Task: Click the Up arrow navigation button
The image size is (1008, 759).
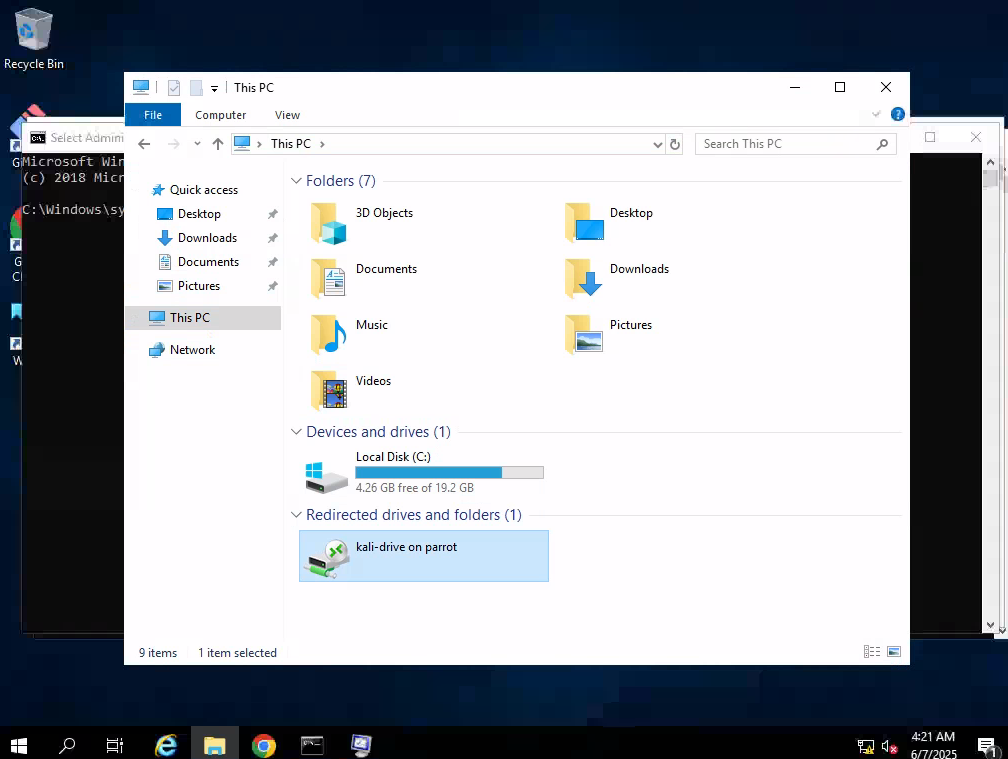Action: click(x=218, y=144)
